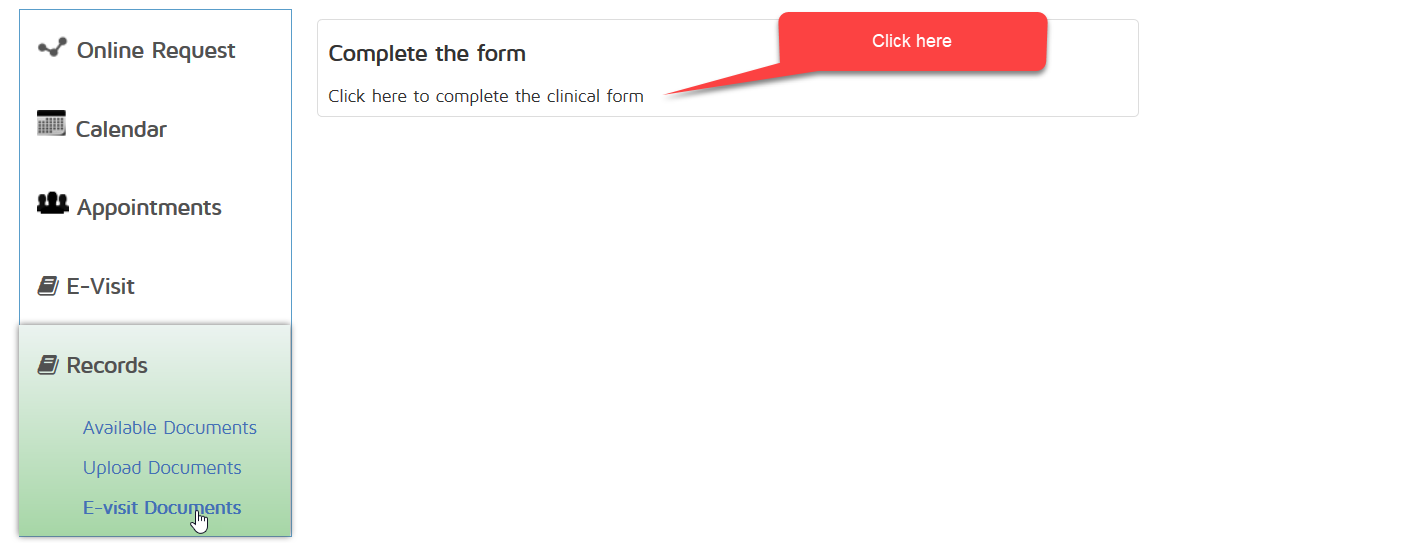This screenshot has height=543, width=1418.
Task: Open the Appointments menu label
Action: click(149, 208)
